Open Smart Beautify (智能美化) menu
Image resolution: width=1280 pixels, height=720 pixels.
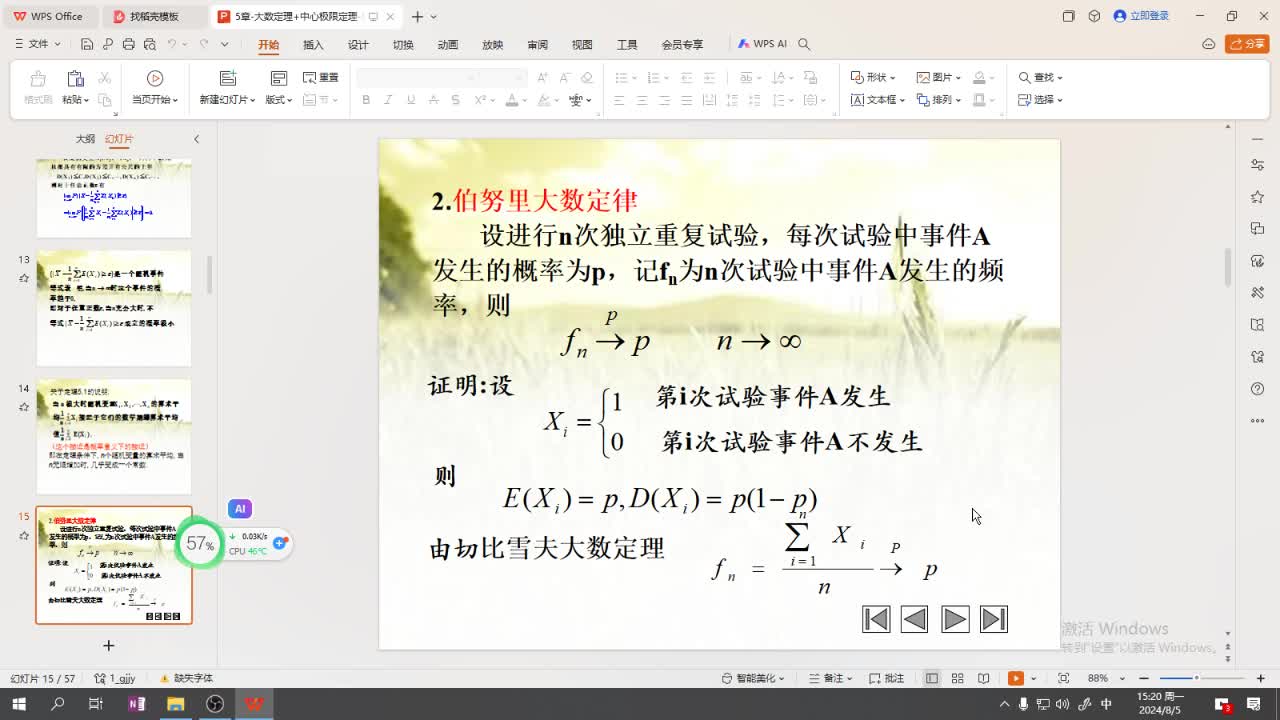coord(754,678)
